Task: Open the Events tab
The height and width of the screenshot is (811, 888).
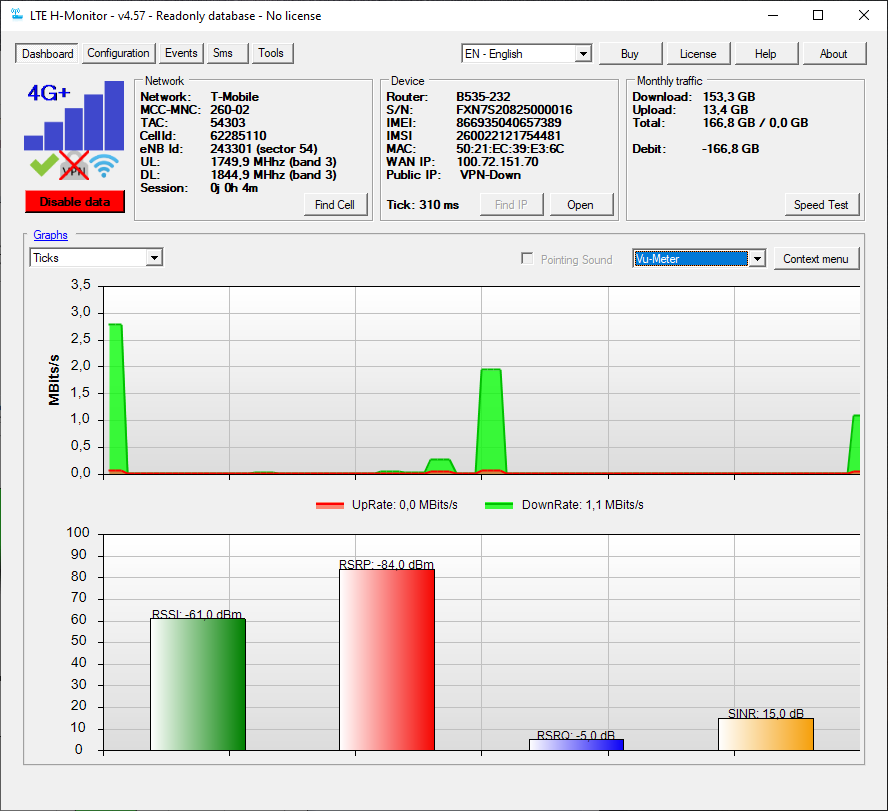Action: [181, 53]
